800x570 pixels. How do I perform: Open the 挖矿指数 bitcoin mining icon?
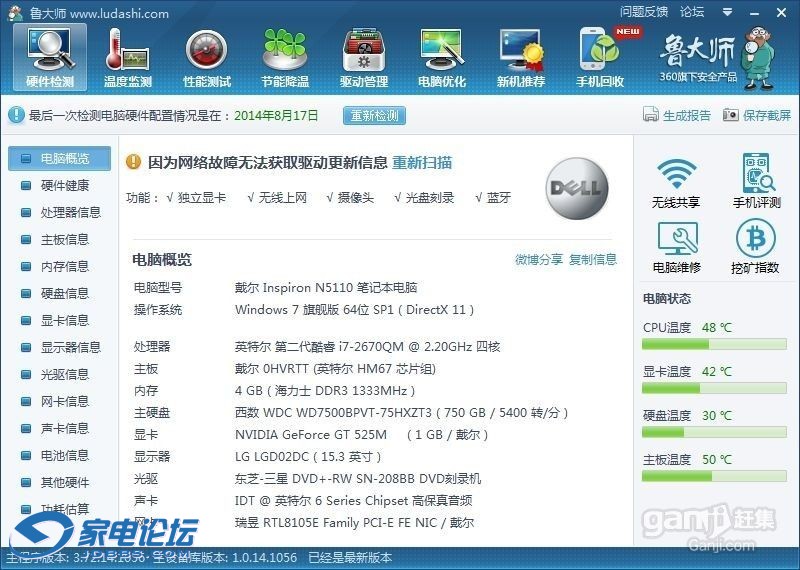point(755,247)
